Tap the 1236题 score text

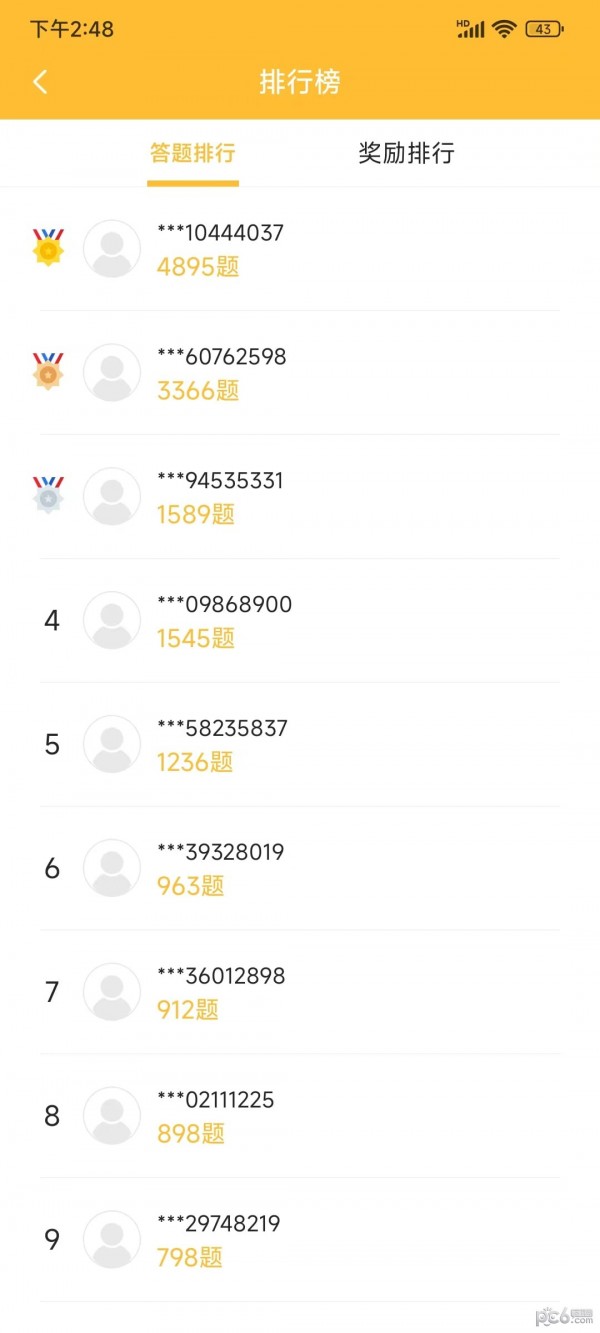pyautogui.click(x=195, y=762)
